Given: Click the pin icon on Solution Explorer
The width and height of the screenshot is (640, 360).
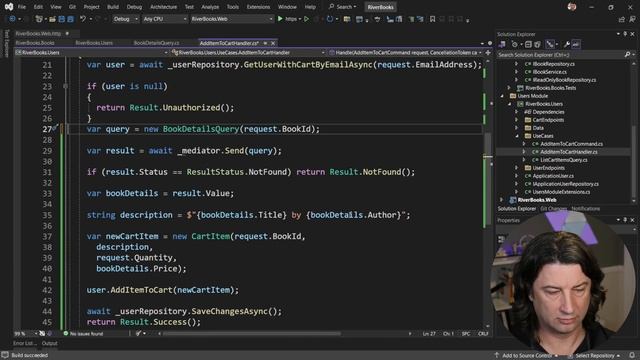Looking at the screenshot, I should click(x=625, y=34).
